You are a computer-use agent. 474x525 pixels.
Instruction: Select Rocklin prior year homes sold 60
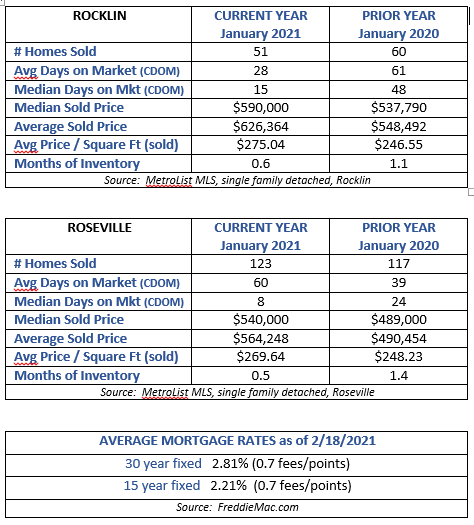click(399, 52)
